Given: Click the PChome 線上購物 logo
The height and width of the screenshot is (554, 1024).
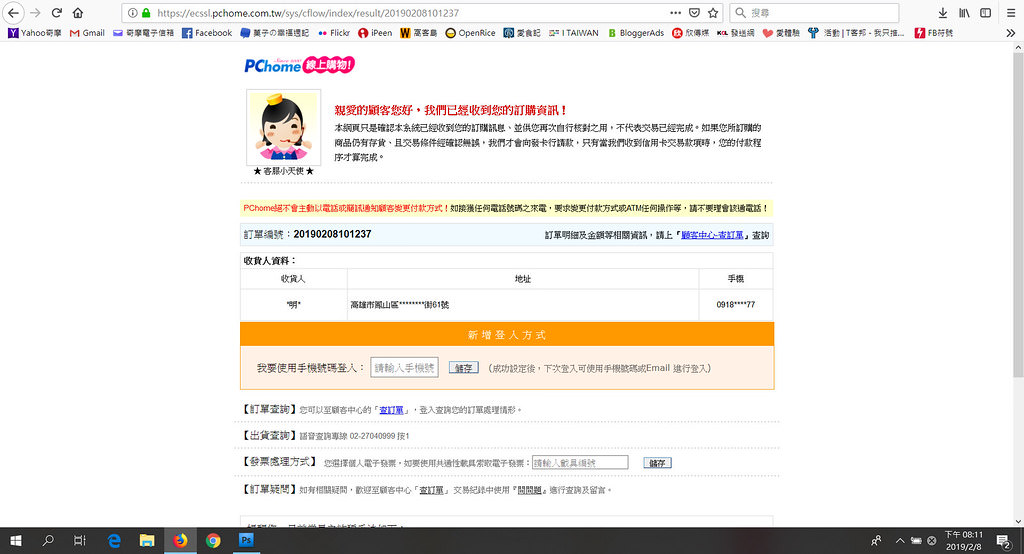Looking at the screenshot, I should click(299, 65).
